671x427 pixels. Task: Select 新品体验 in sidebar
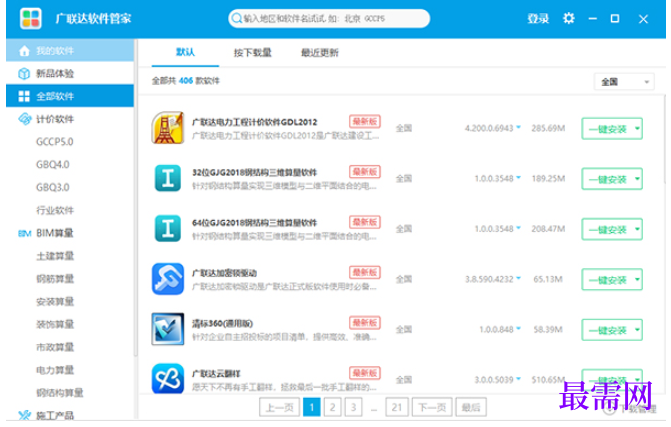click(x=70, y=74)
